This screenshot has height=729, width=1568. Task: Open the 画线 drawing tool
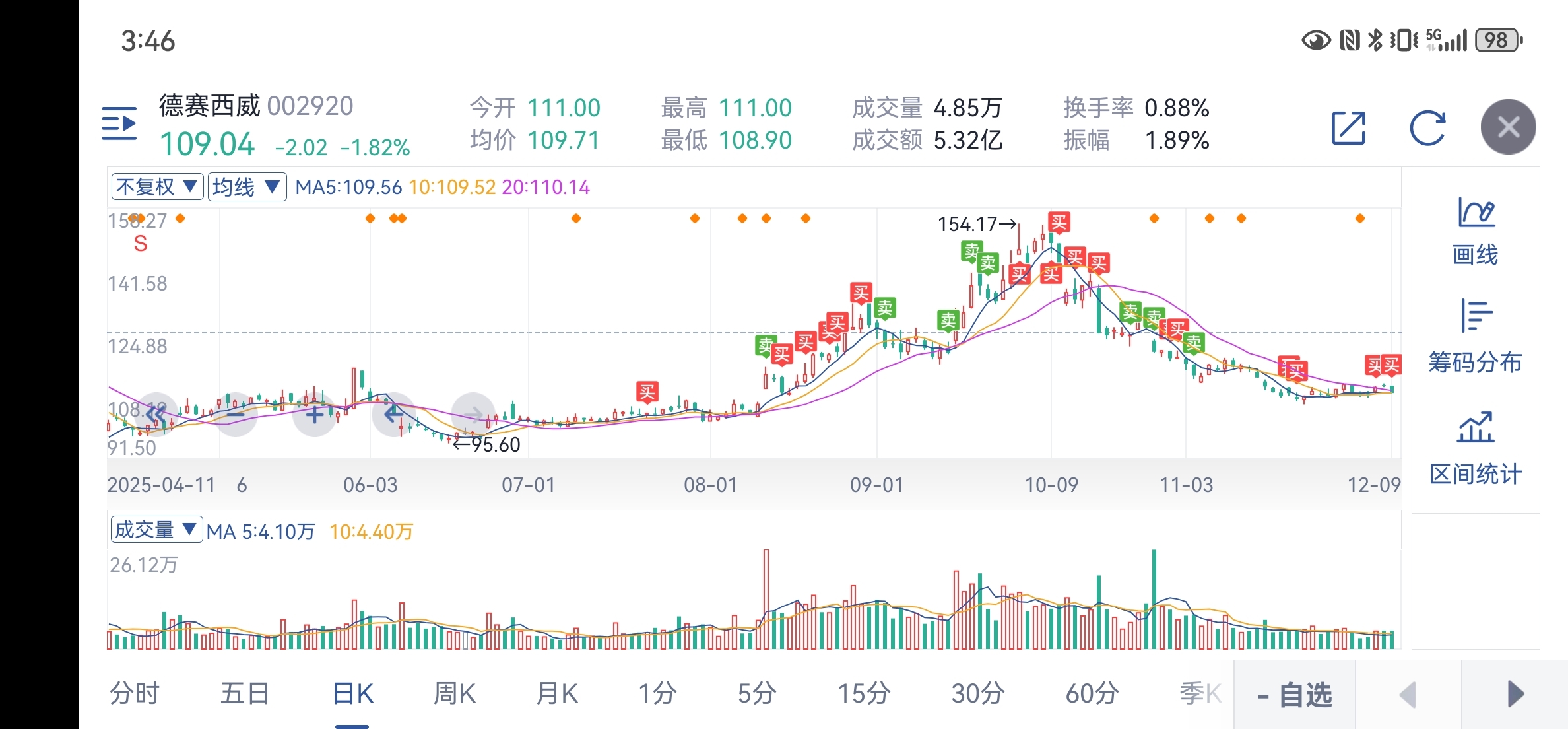point(1475,231)
